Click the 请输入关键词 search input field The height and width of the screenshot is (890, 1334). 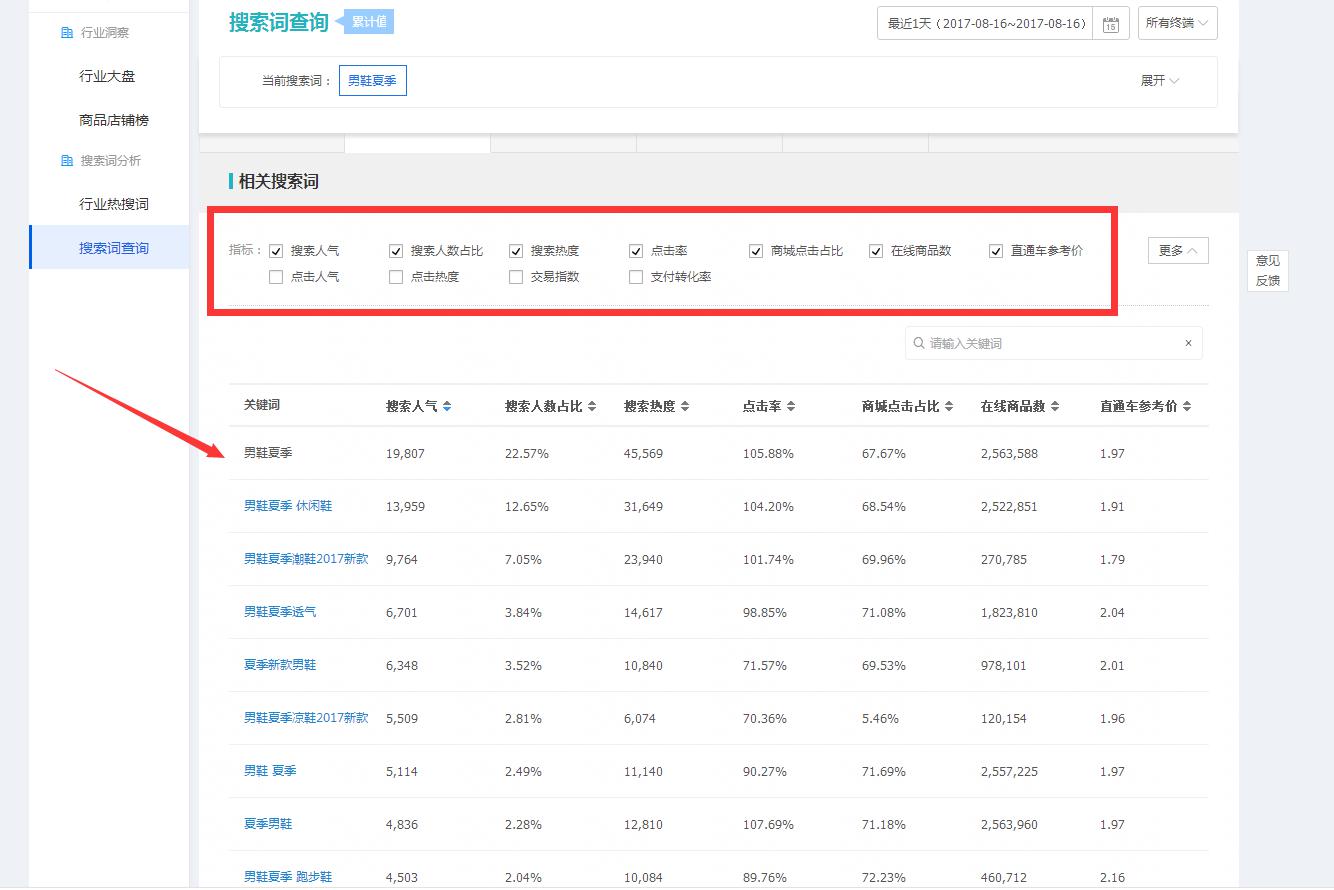click(x=1050, y=343)
